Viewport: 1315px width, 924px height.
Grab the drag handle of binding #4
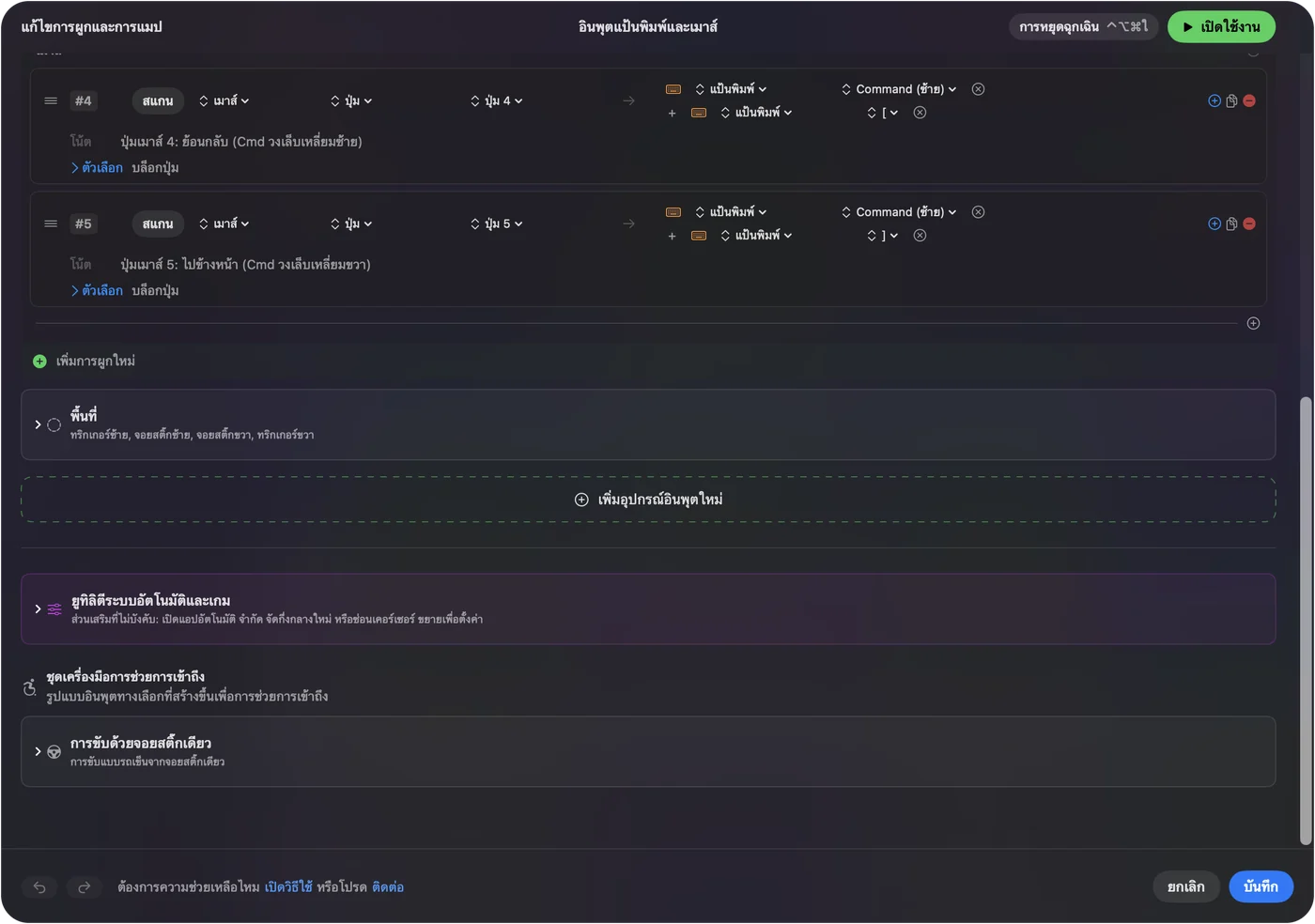coord(51,101)
